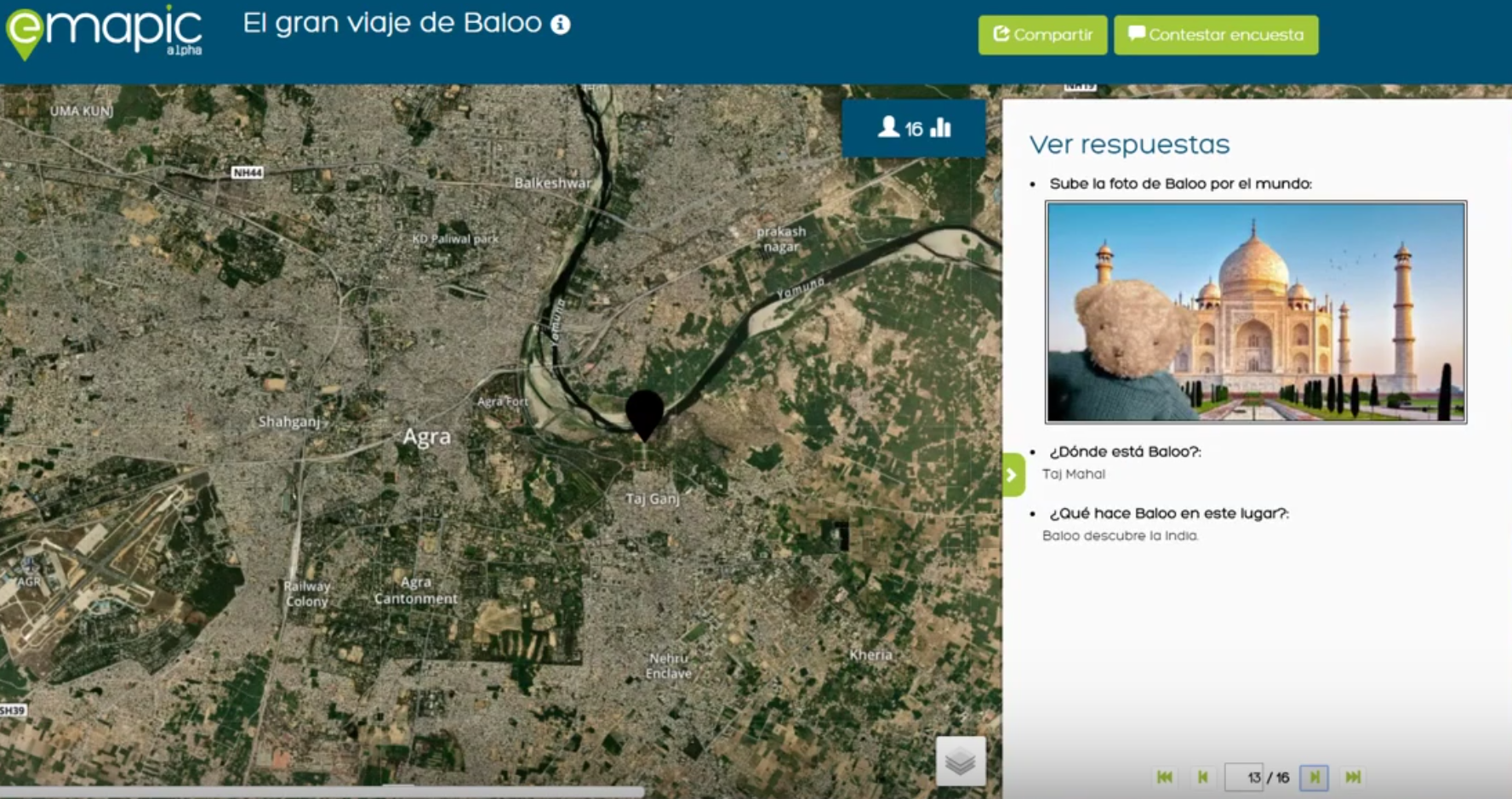This screenshot has height=799, width=1512.
Task: Go to first response
Action: 1165,777
